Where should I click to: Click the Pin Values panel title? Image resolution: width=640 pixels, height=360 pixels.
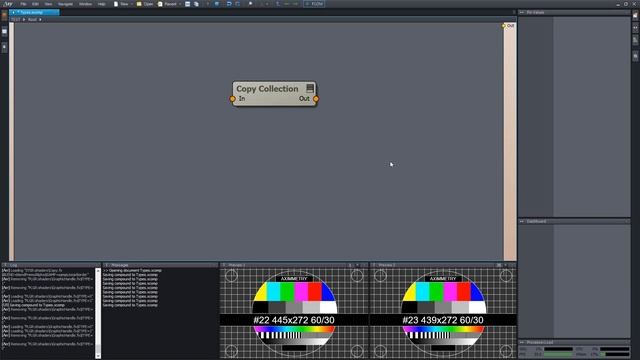(x=535, y=13)
